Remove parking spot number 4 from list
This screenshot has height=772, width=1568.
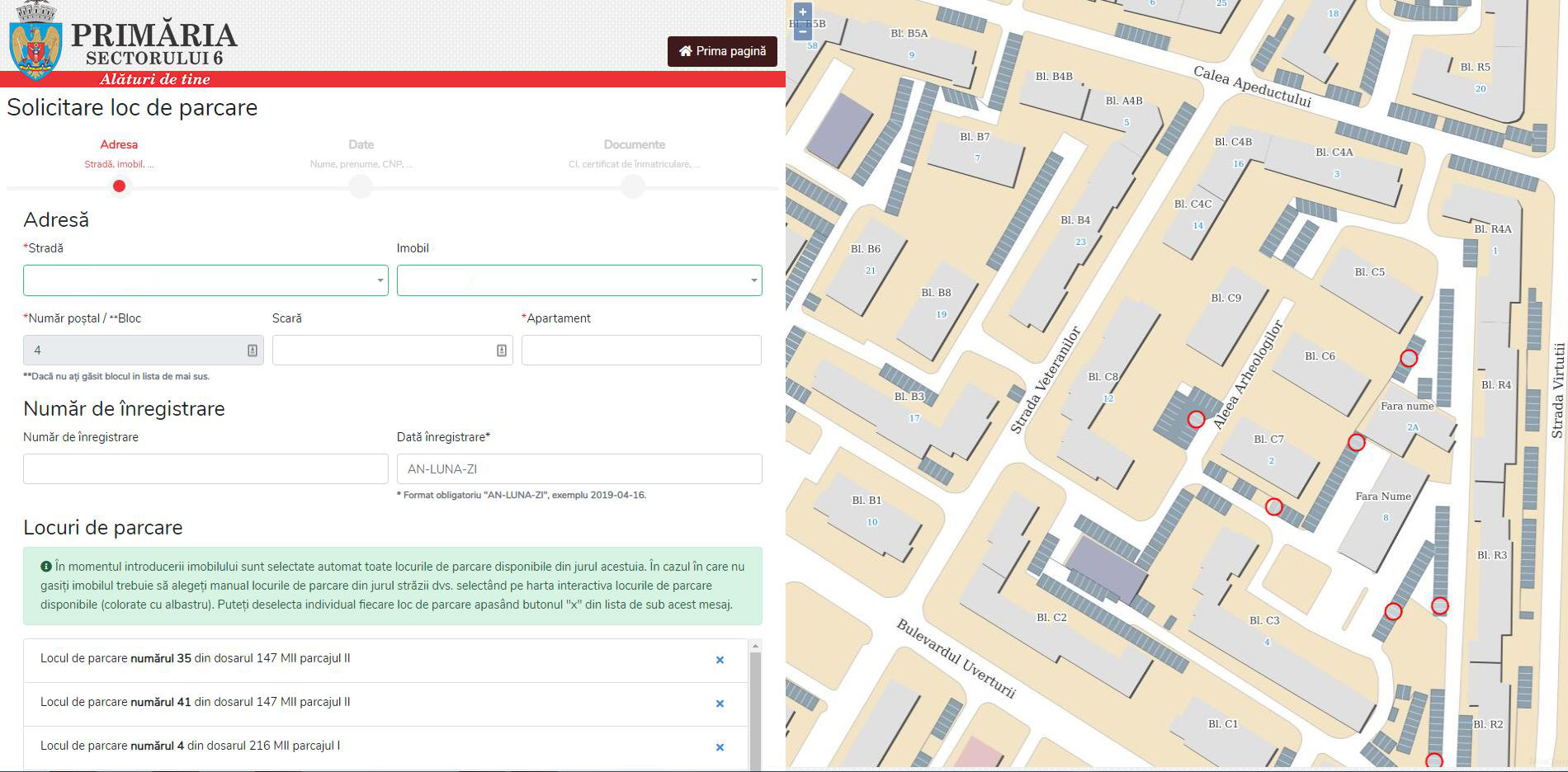[x=720, y=747]
